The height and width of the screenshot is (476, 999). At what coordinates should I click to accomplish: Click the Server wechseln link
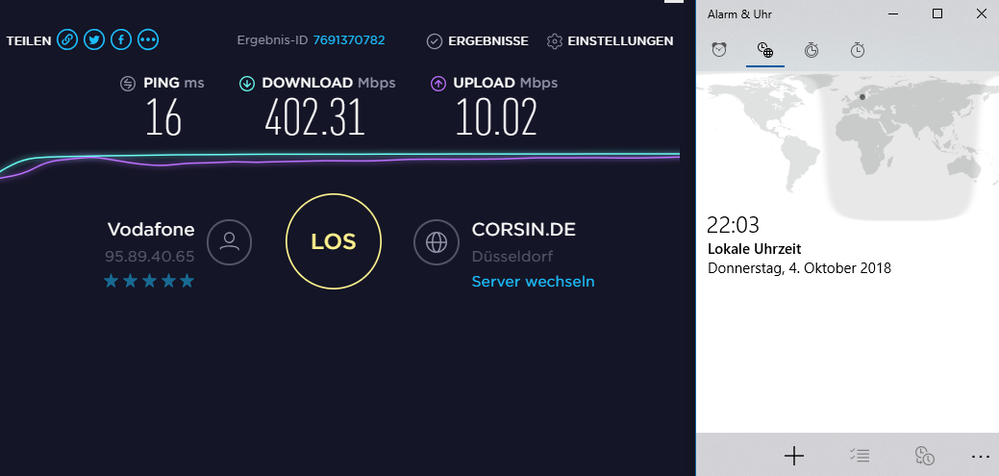click(x=533, y=281)
